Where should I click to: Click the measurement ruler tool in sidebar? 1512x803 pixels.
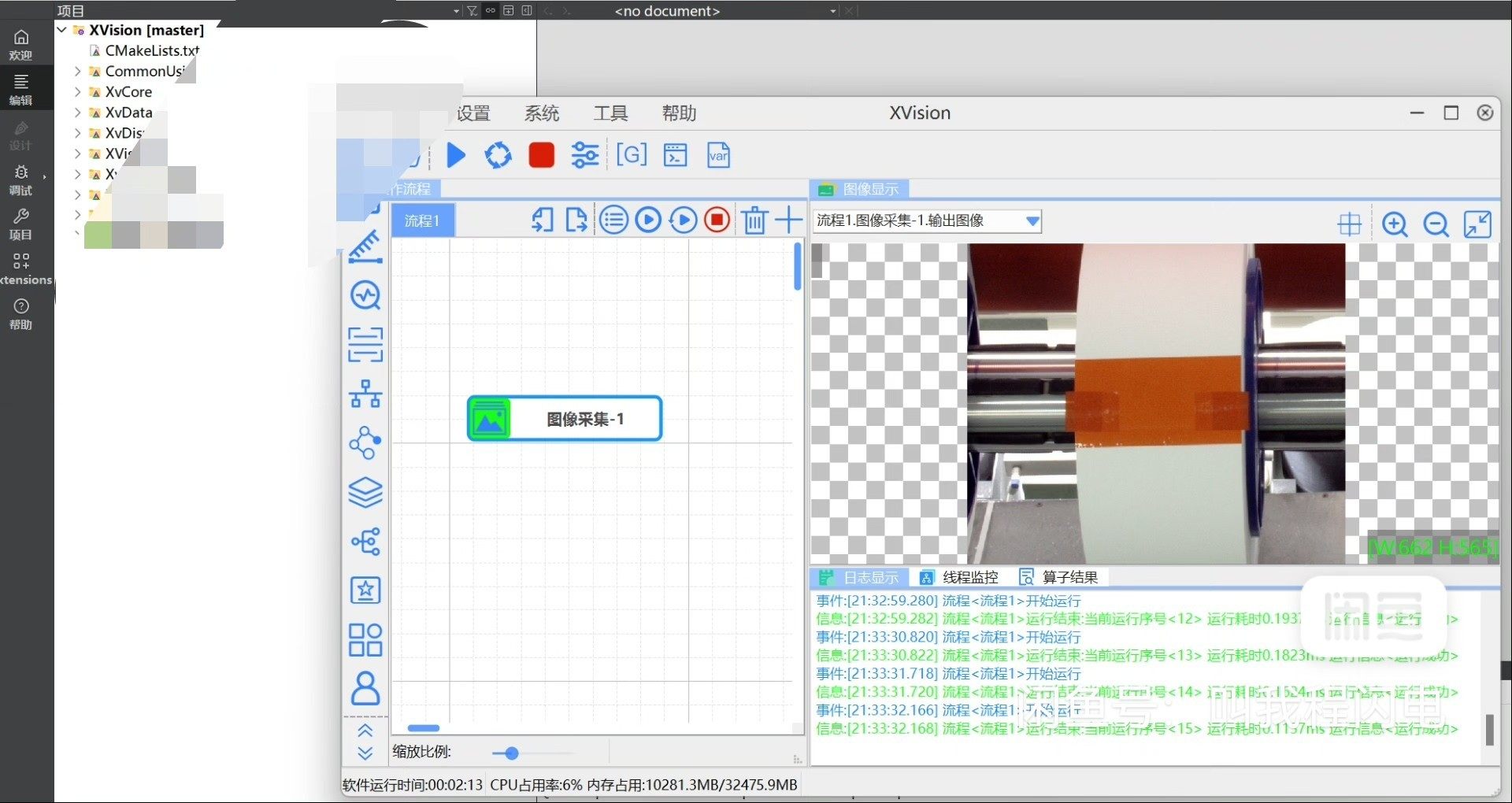click(365, 246)
